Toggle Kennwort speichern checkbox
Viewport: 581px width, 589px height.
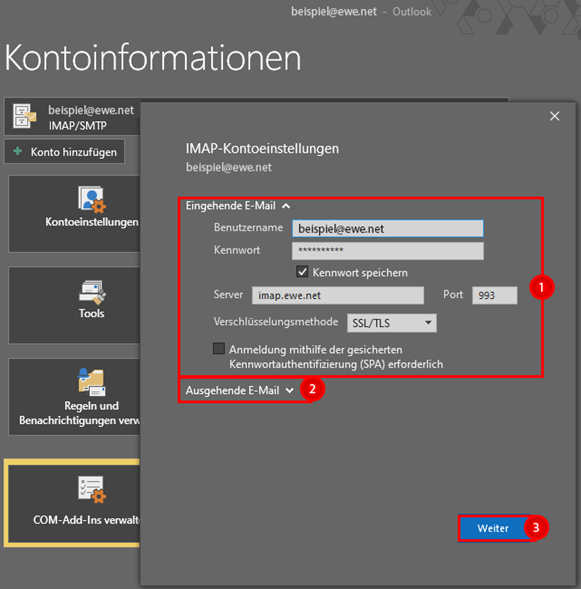click(302, 272)
